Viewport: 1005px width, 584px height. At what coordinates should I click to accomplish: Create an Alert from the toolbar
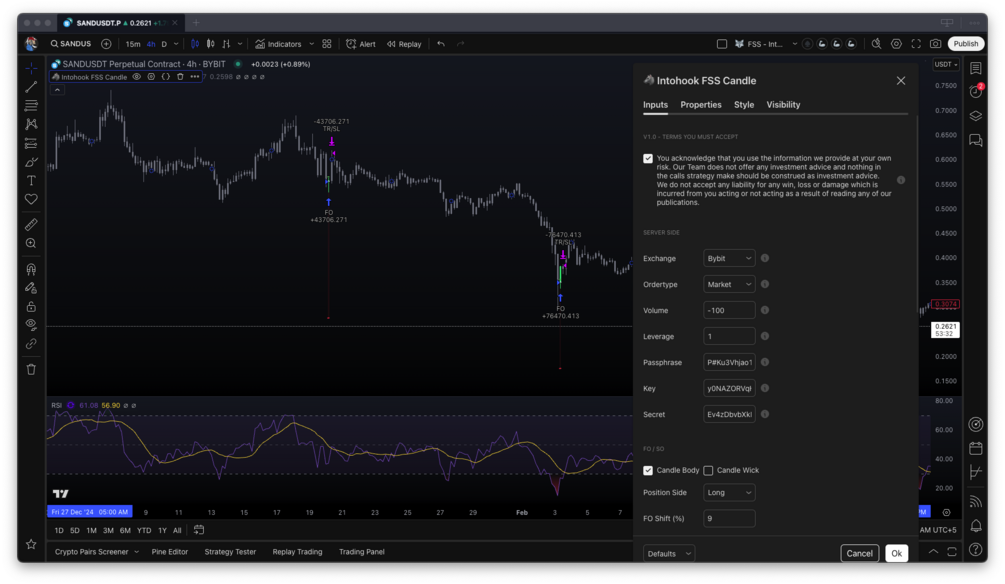coord(361,44)
